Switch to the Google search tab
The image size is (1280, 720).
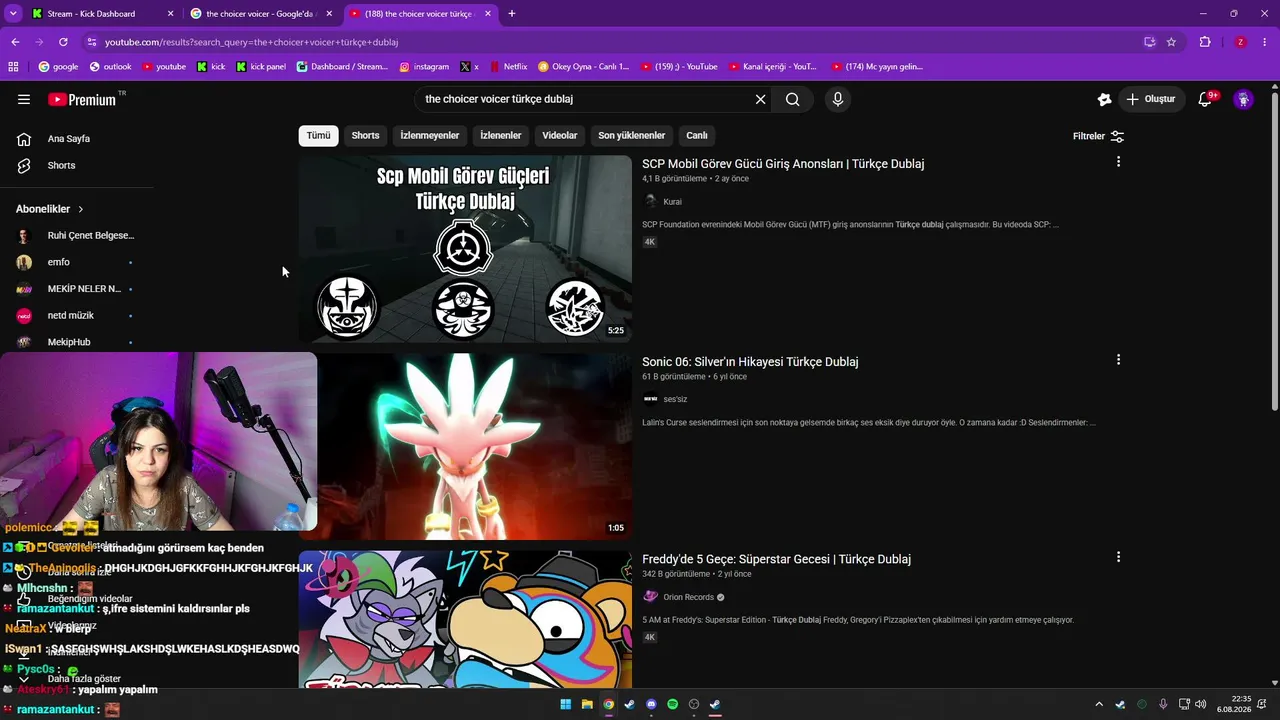tap(261, 14)
